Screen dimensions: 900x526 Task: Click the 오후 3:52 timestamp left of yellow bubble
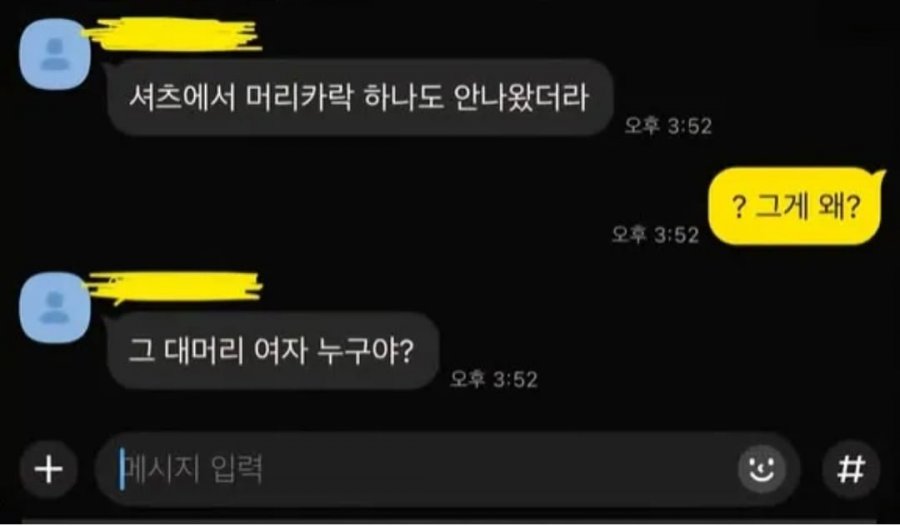tap(655, 234)
